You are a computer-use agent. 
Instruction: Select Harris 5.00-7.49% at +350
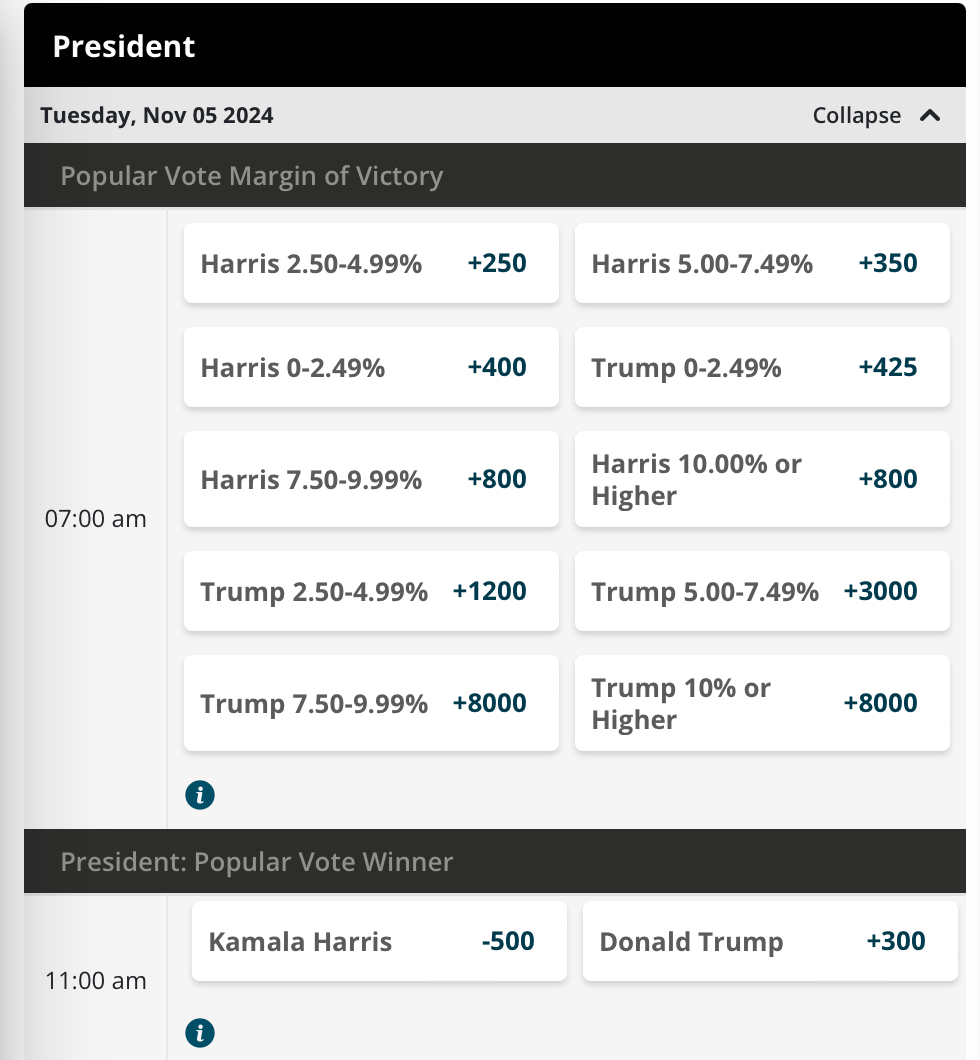(x=762, y=263)
